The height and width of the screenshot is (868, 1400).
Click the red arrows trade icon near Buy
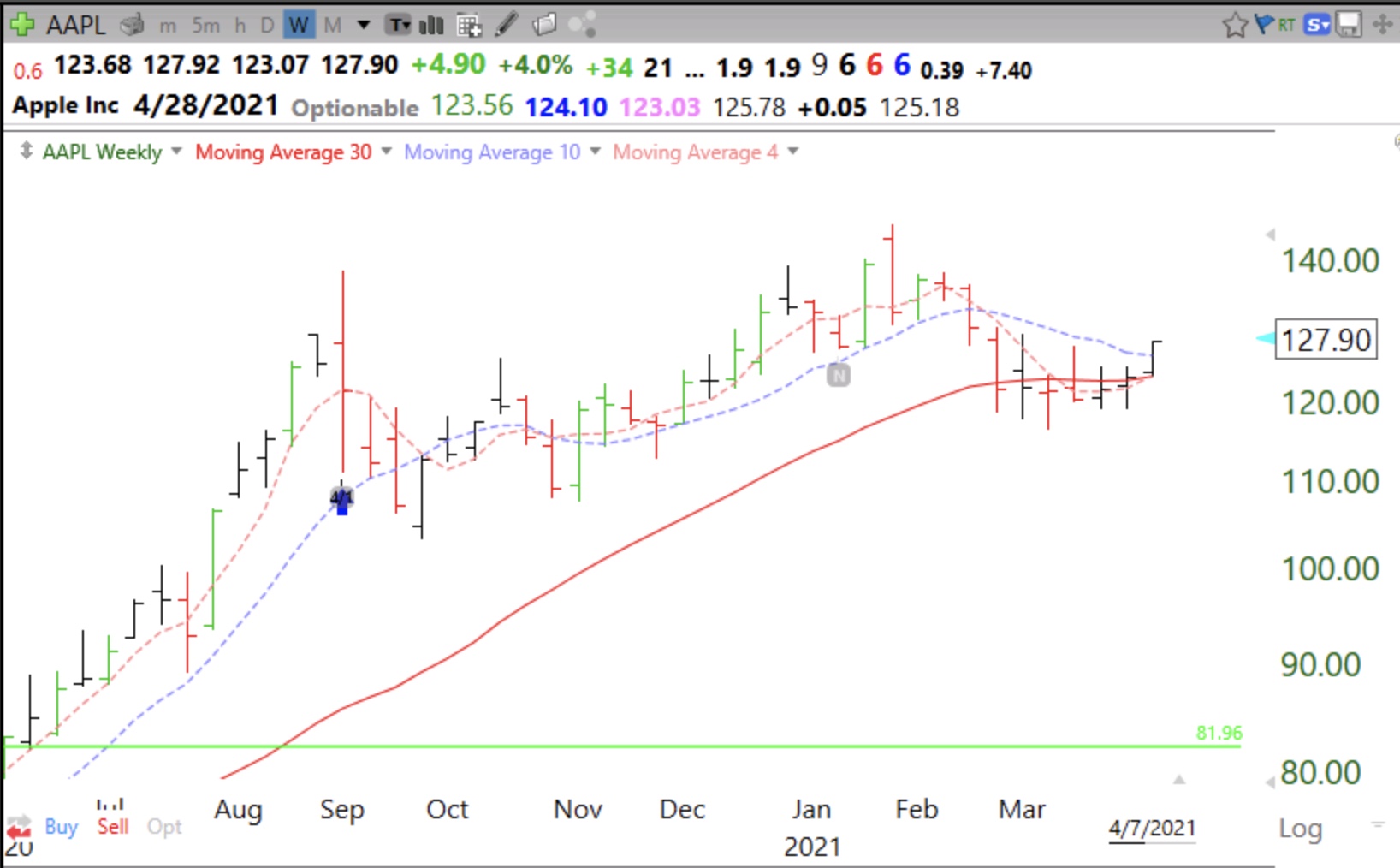(19, 828)
